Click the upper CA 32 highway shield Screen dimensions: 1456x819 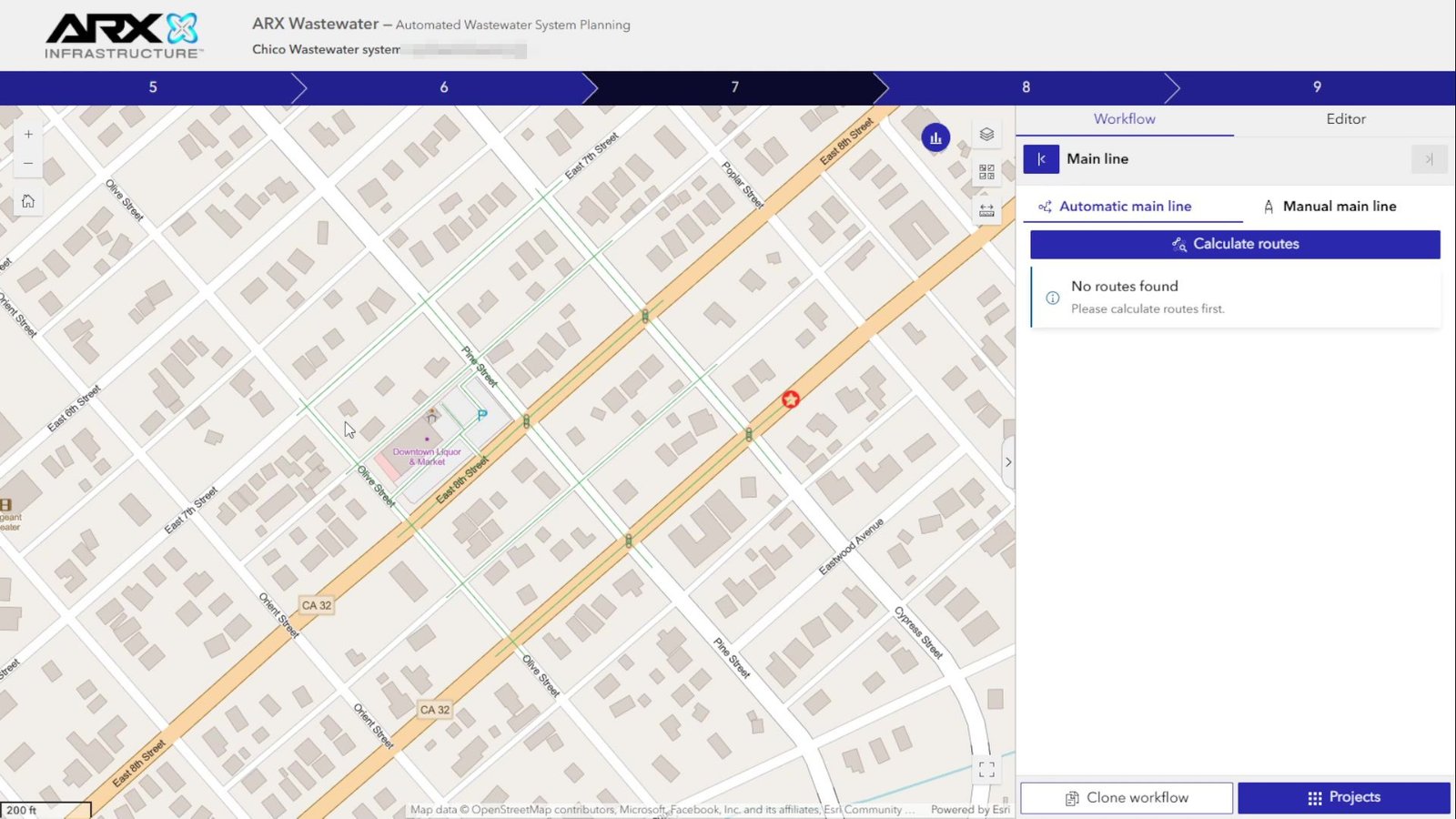coord(317,605)
